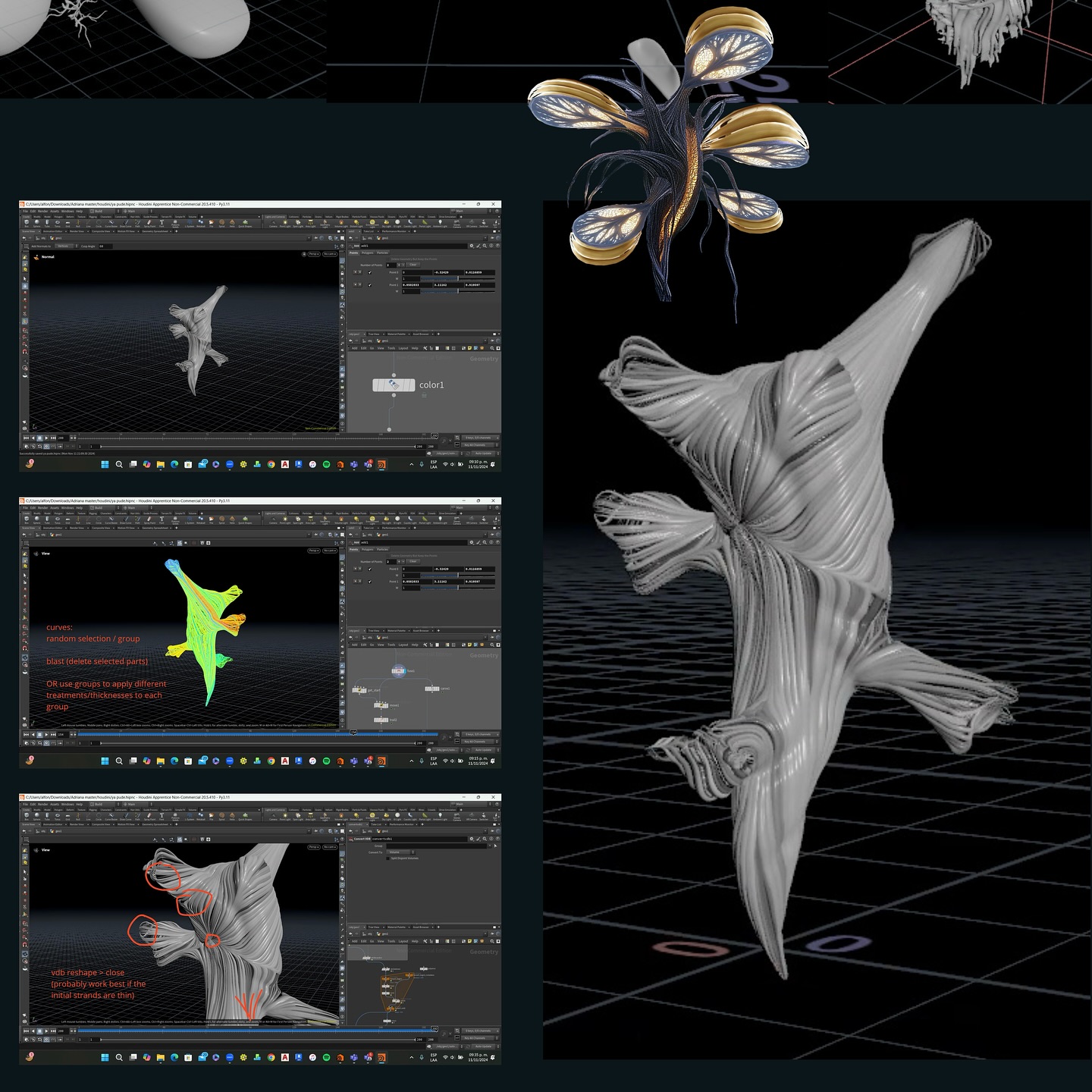The width and height of the screenshot is (1092, 1092).
Task: Choose the L-System shelf tool in bottom Houdini window
Action: point(190,817)
